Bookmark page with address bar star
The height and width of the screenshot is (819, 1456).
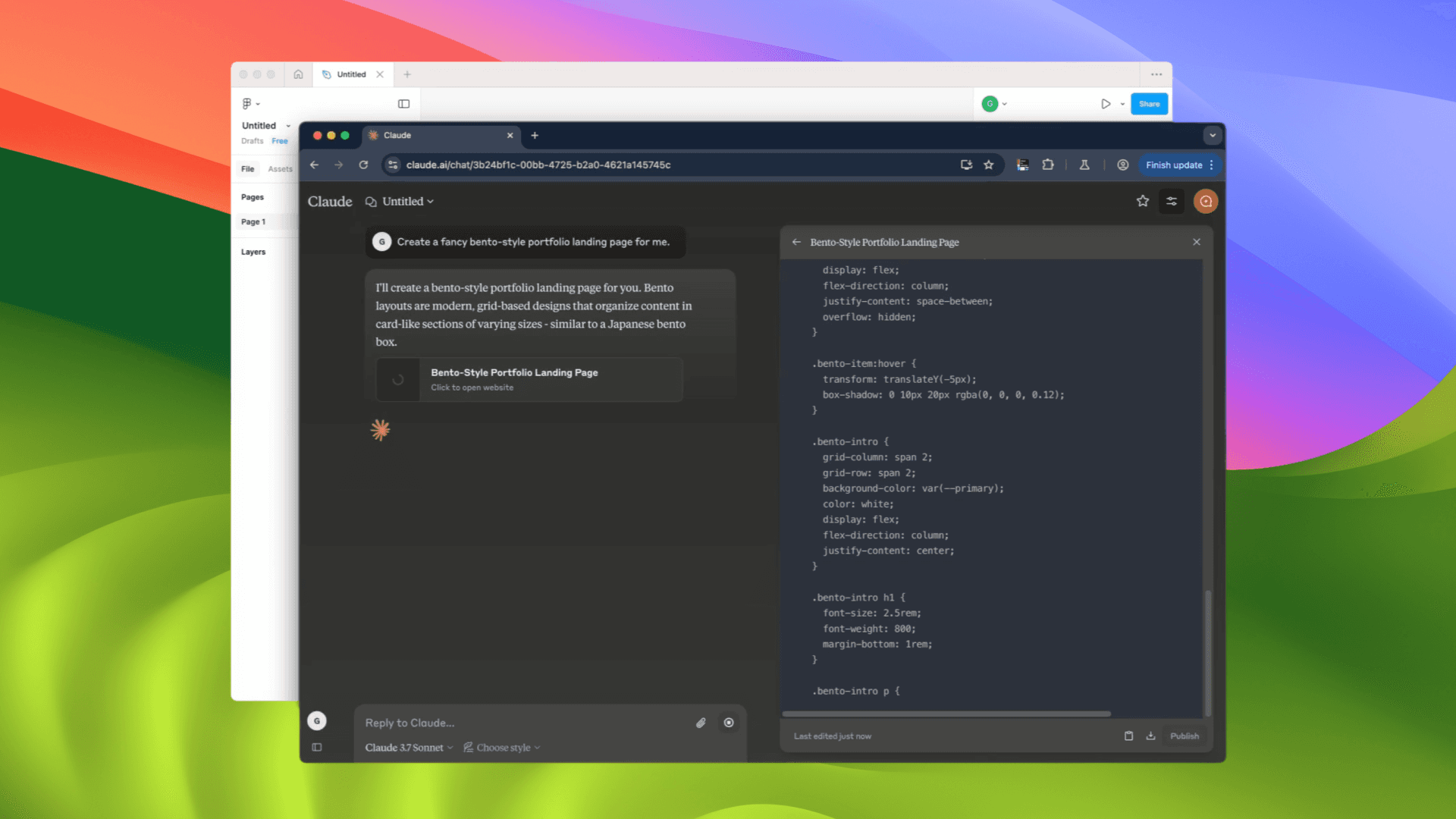click(989, 165)
